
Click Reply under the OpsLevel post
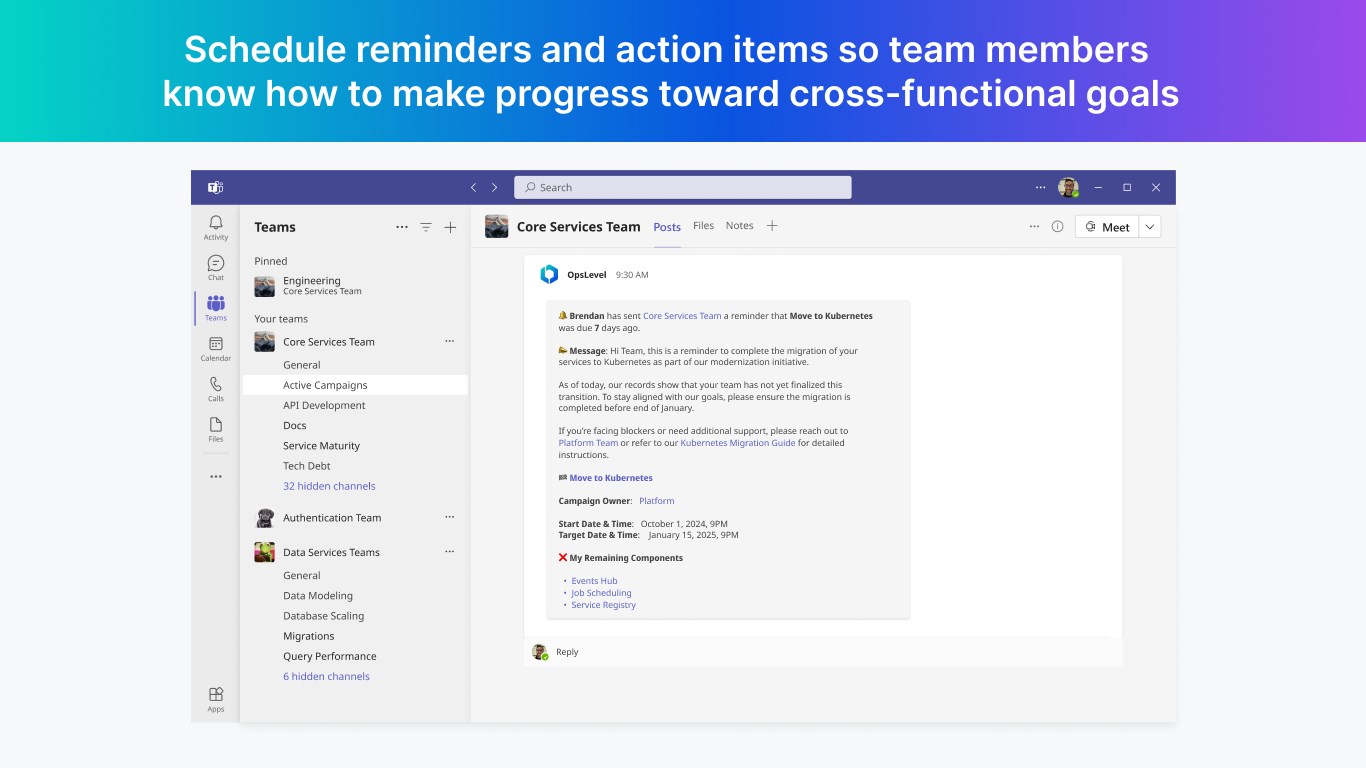tap(567, 652)
